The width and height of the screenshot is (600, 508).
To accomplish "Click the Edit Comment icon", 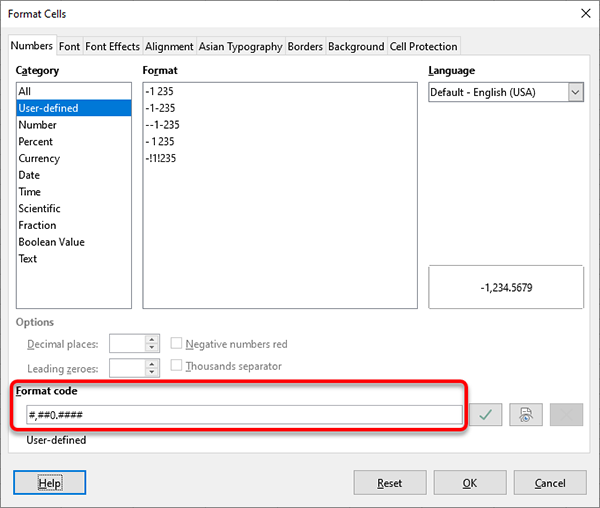I will [x=526, y=414].
